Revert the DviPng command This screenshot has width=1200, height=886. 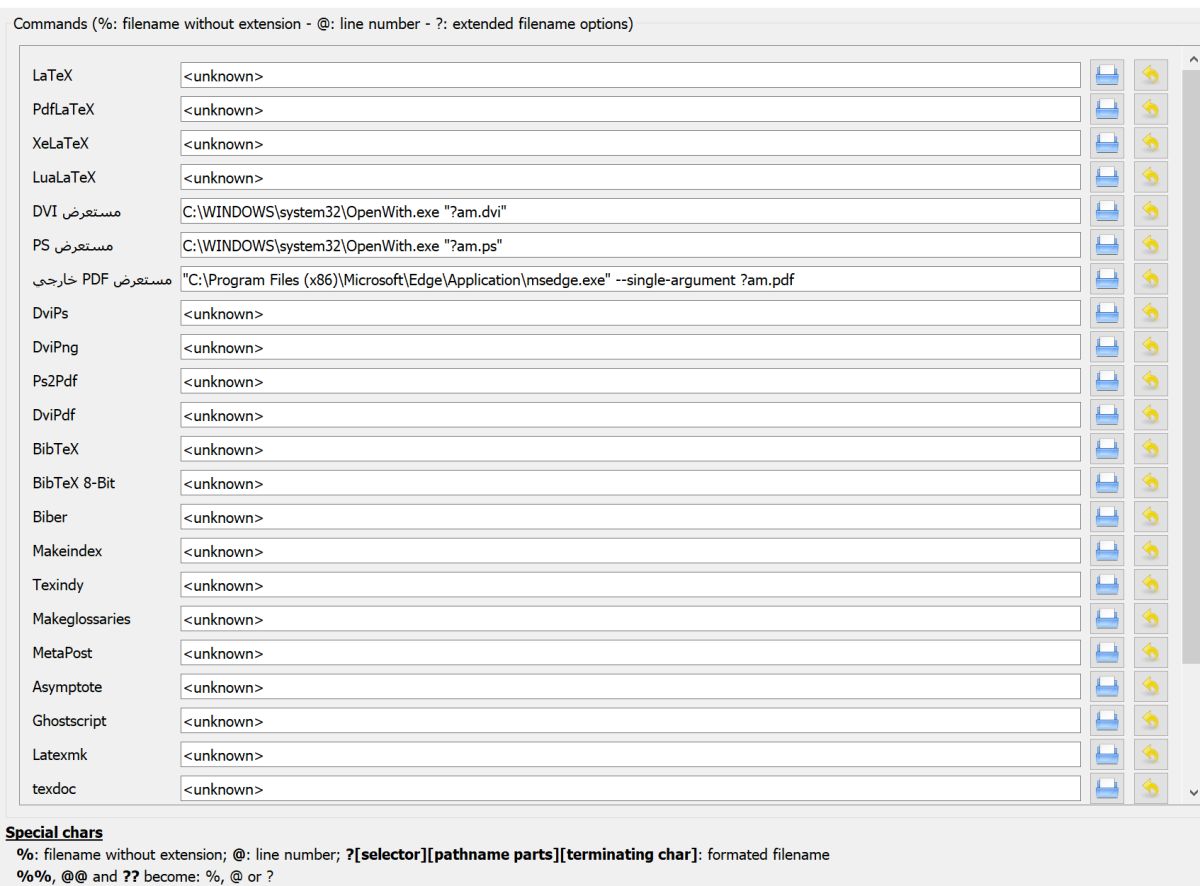click(x=1151, y=347)
